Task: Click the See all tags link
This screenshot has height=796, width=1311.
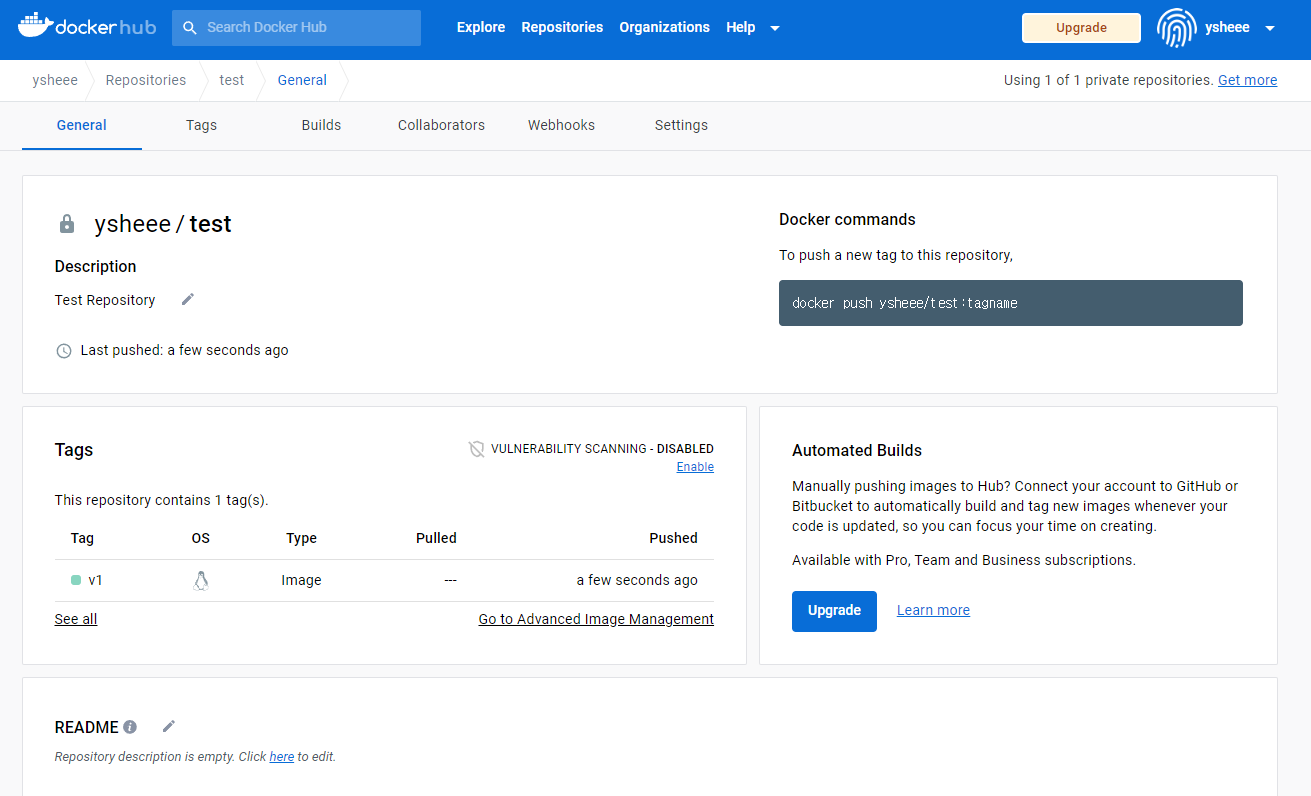Action: pyautogui.click(x=76, y=619)
